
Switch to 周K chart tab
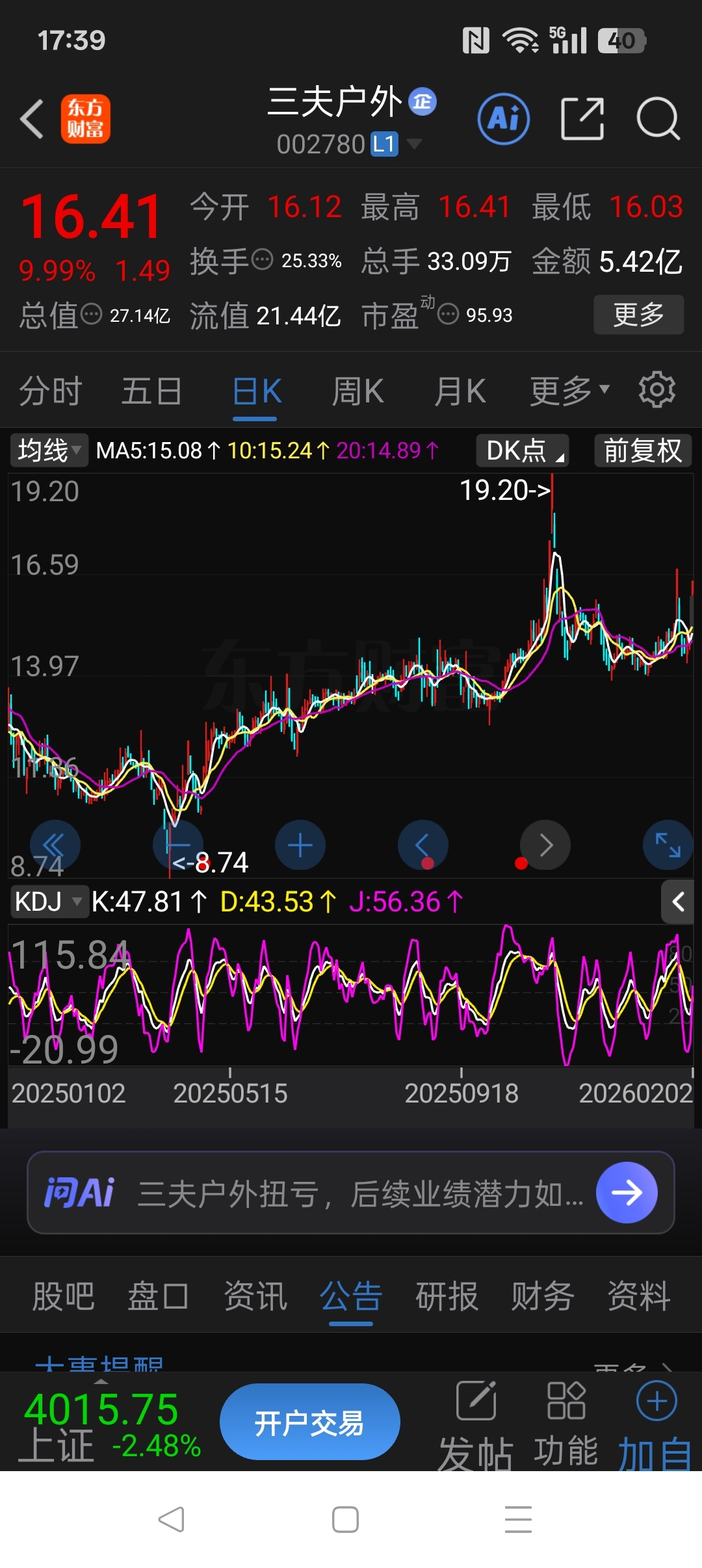[358, 391]
